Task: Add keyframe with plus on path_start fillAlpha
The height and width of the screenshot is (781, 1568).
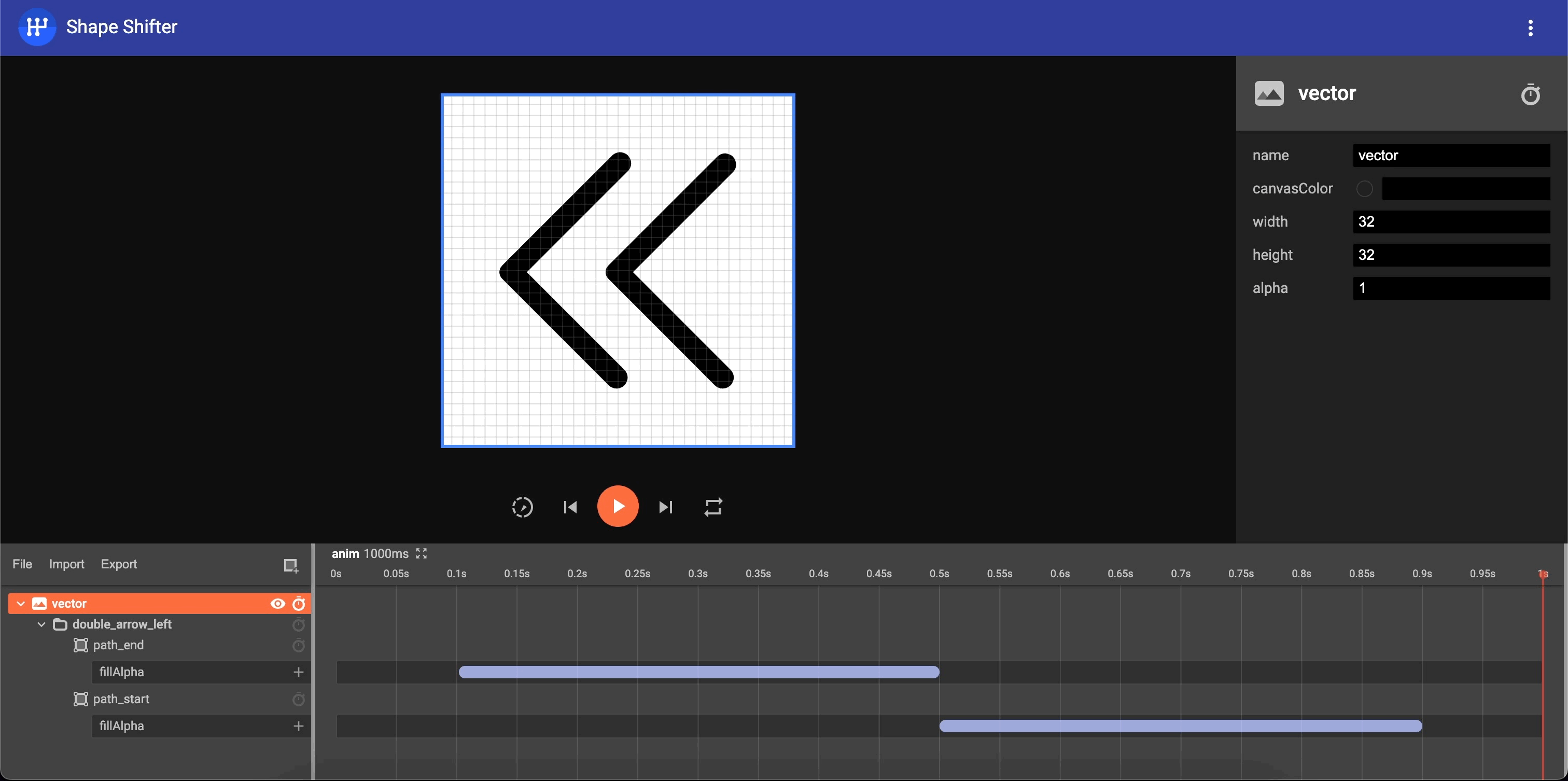Action: coord(298,726)
